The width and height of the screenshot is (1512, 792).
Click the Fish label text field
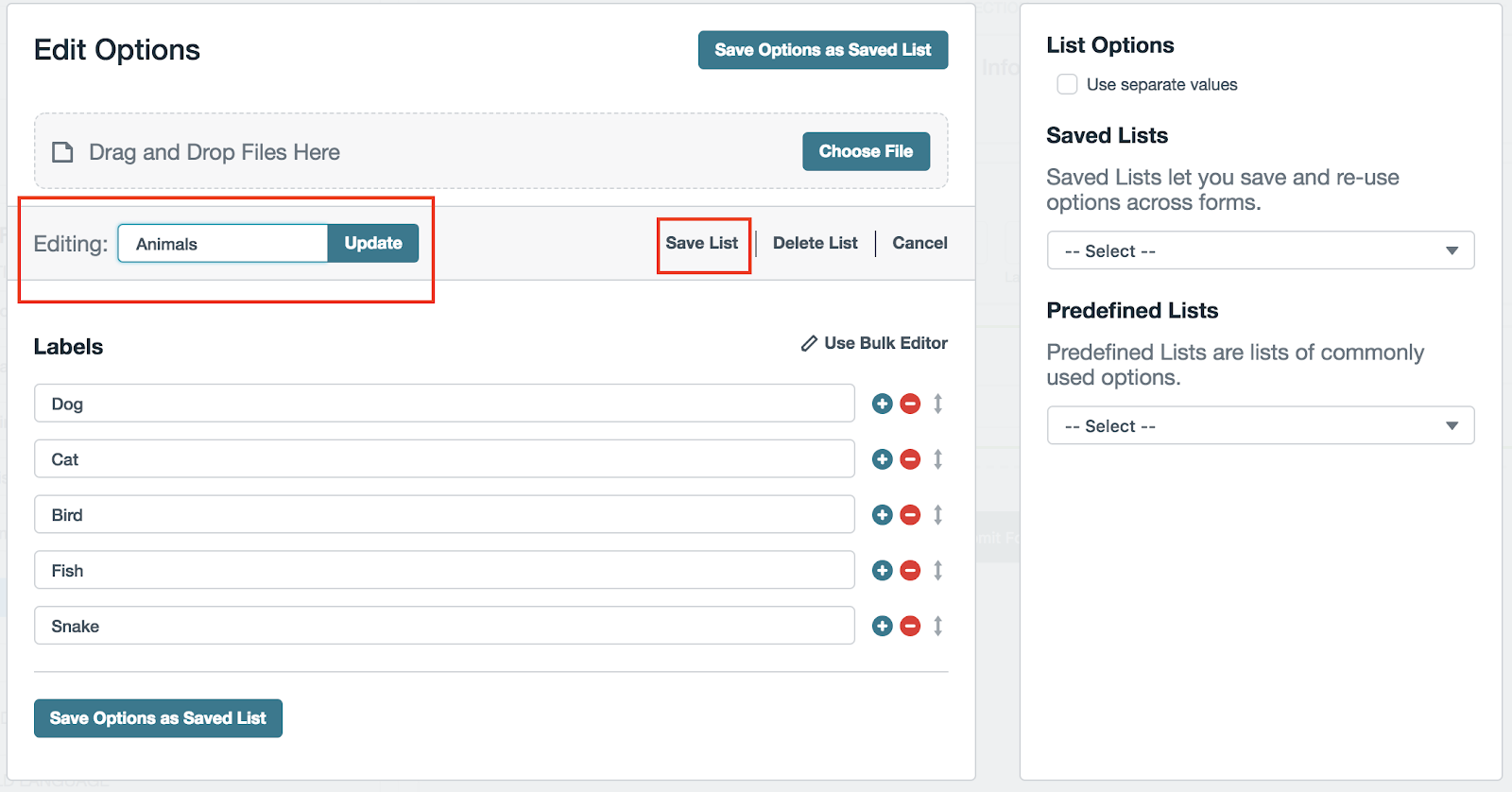pos(444,570)
